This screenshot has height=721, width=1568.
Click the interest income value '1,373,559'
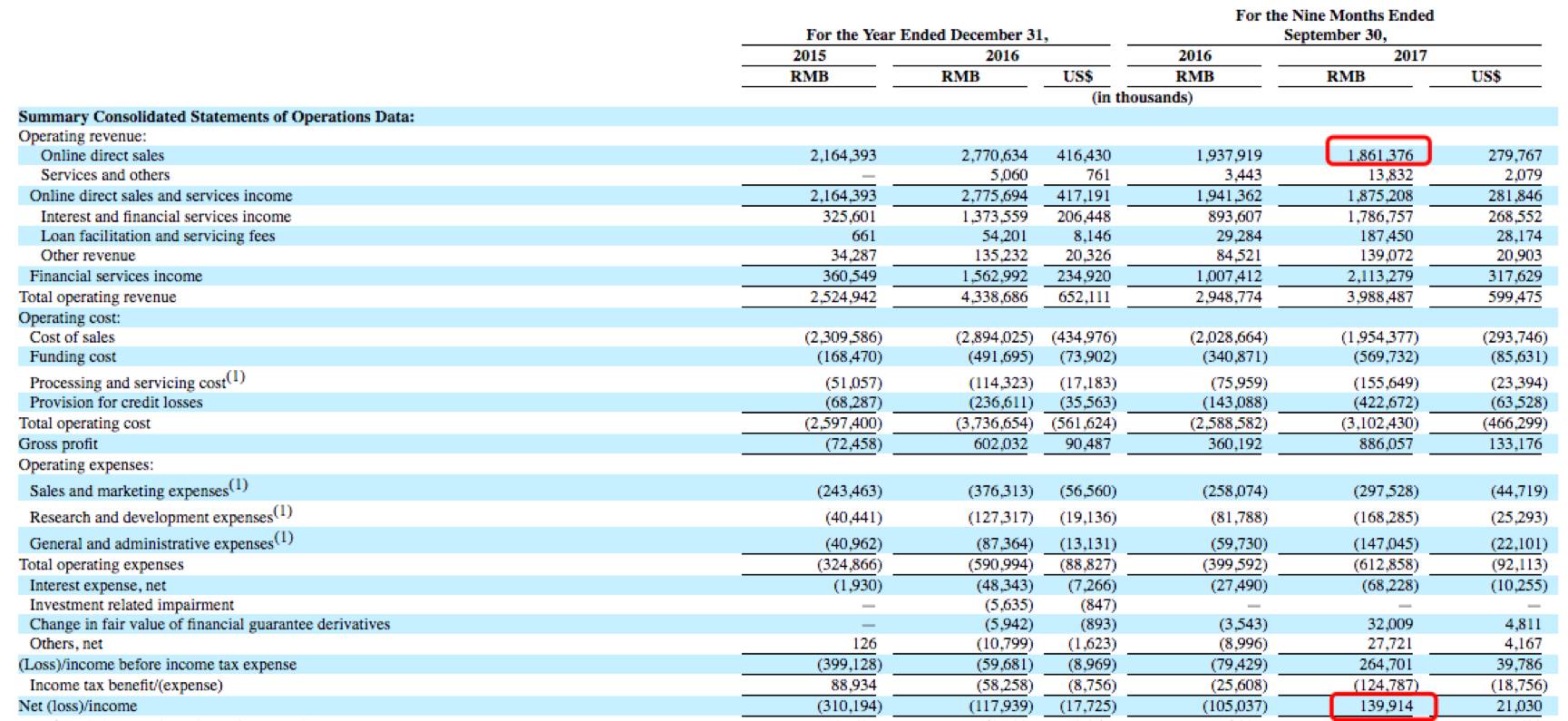(x=994, y=217)
